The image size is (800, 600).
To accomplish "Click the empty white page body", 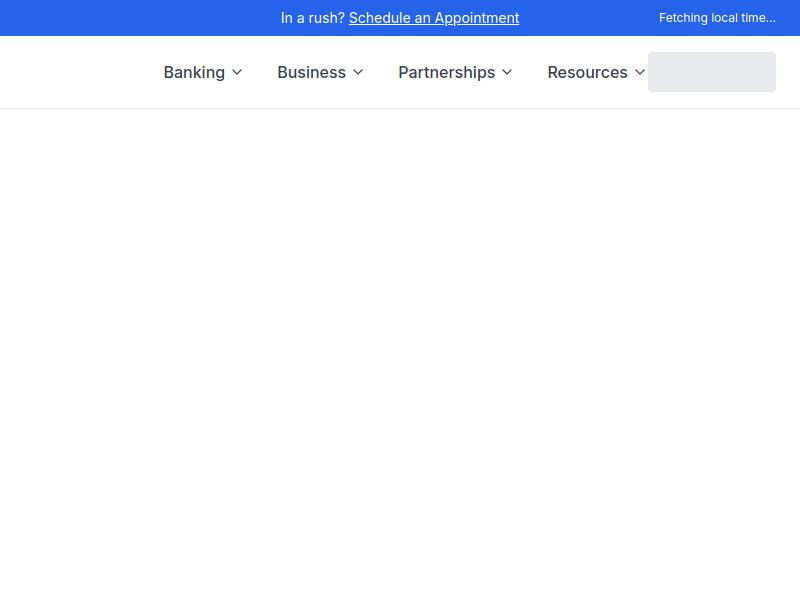I will coord(400,350).
